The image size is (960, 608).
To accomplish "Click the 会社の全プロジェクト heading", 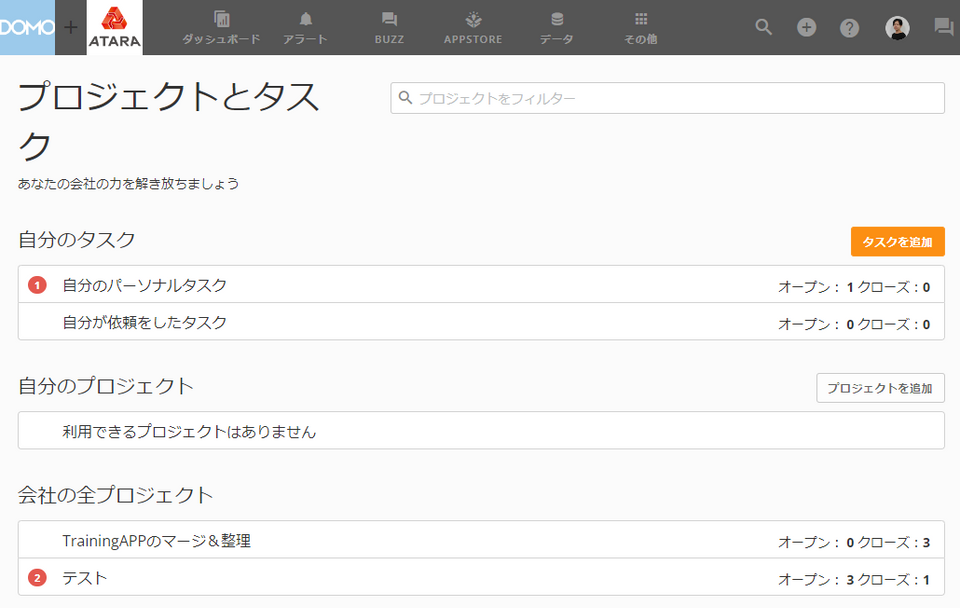I will click(116, 495).
